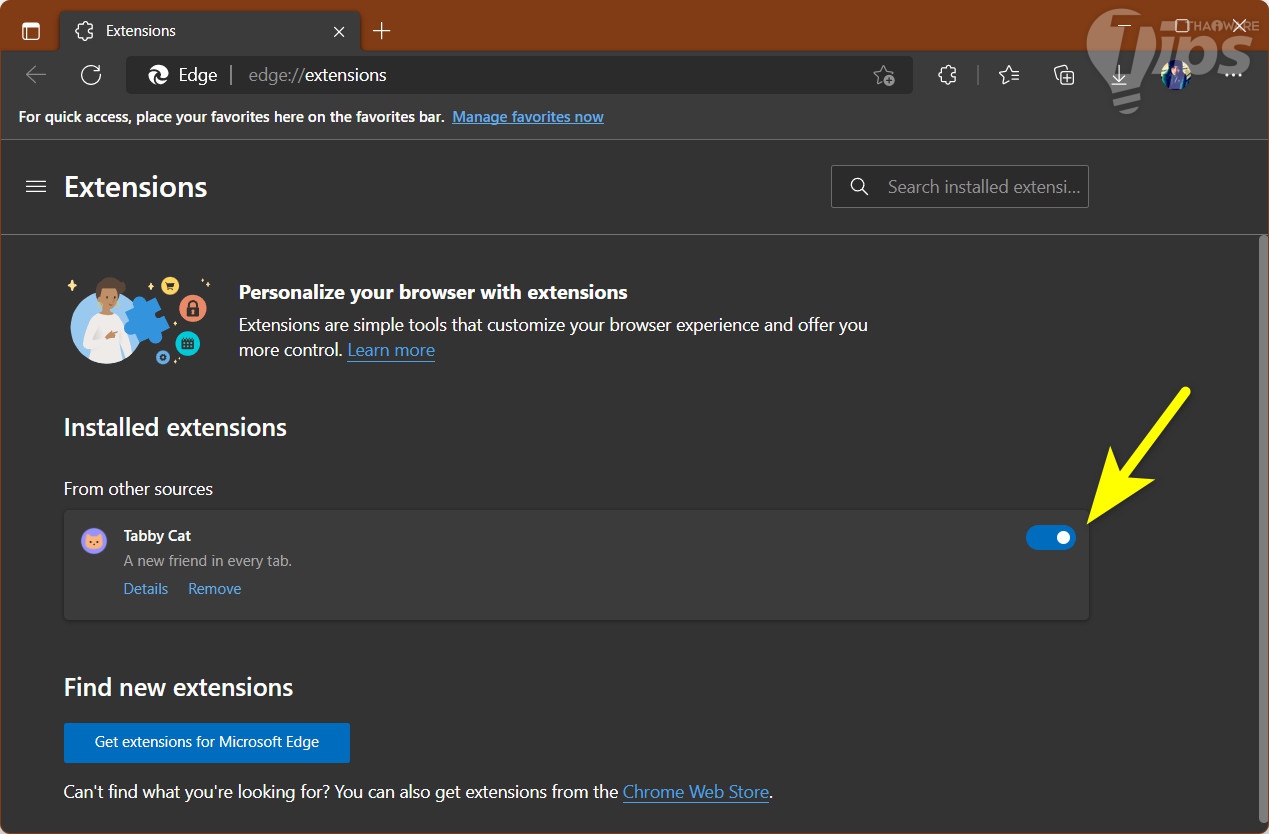Refresh the page with reload icon
The width and height of the screenshot is (1269, 834).
(91, 75)
